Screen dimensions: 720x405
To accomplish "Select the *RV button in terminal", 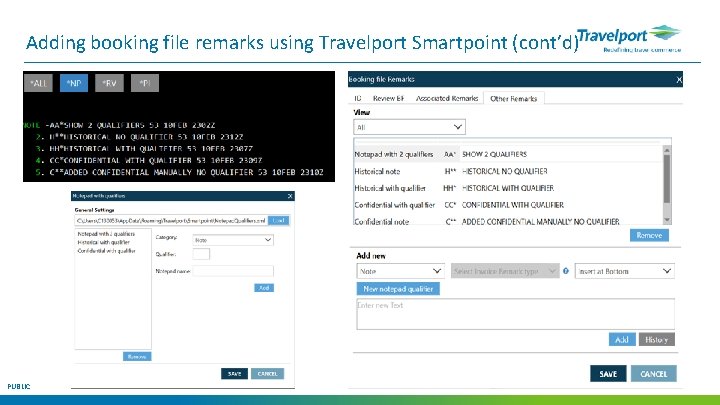I will 109,83.
